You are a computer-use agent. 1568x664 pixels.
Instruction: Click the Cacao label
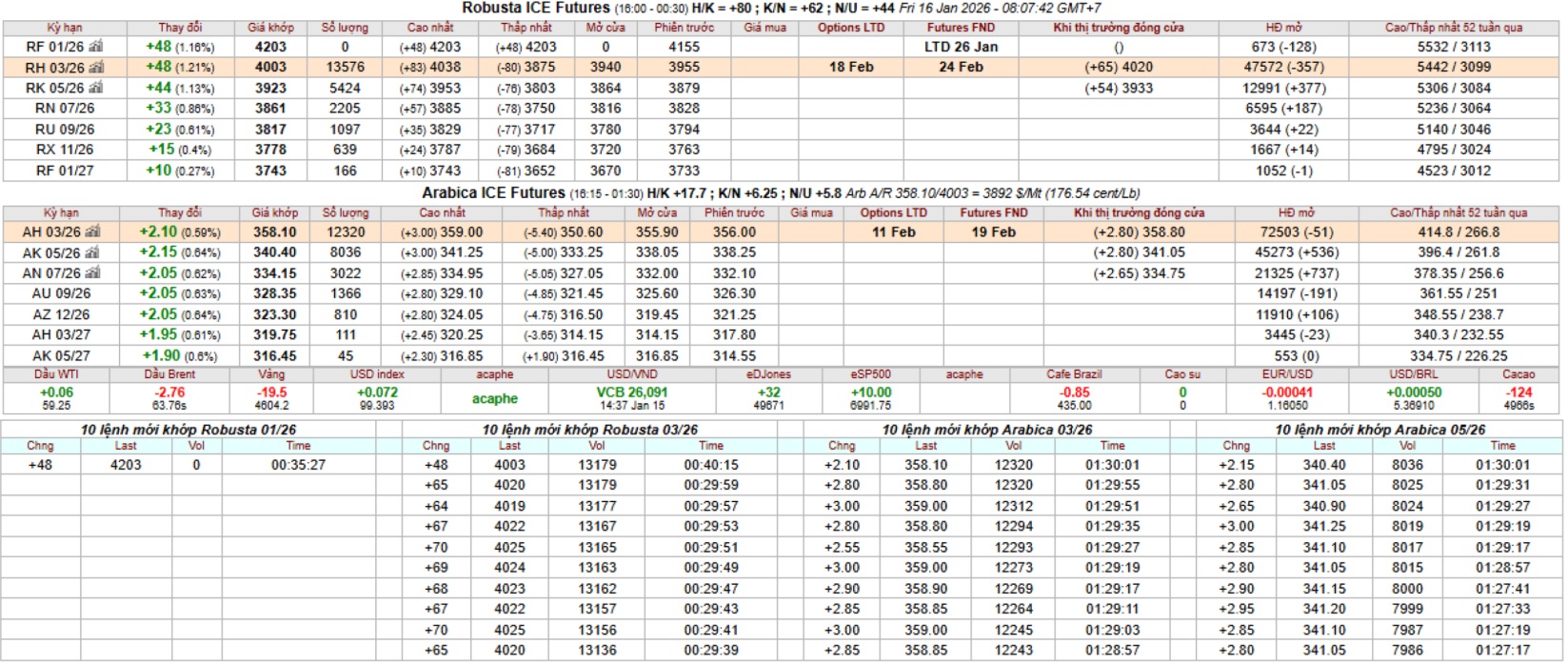[1518, 374]
